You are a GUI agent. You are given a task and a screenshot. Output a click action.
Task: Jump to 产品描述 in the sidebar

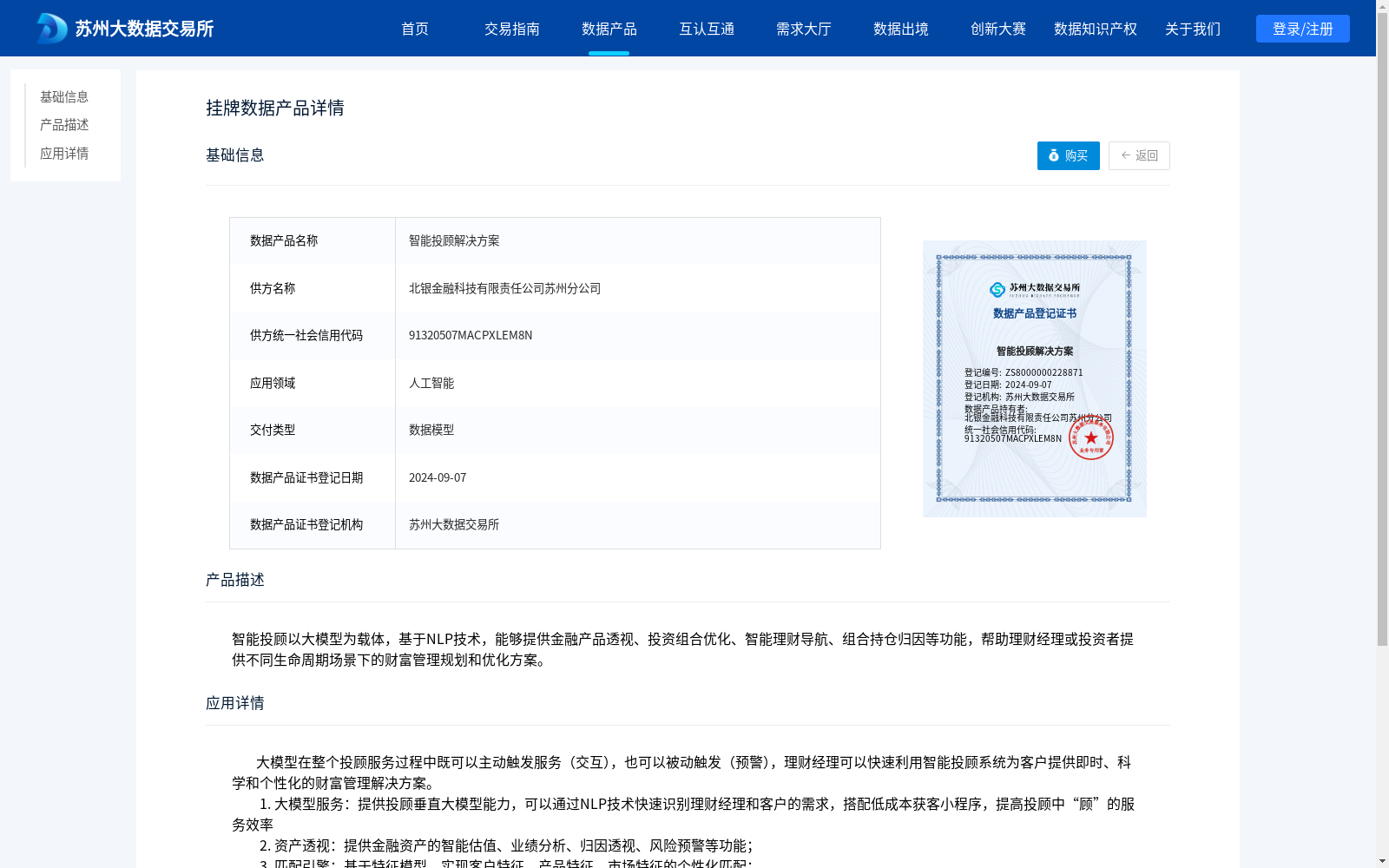coord(64,125)
